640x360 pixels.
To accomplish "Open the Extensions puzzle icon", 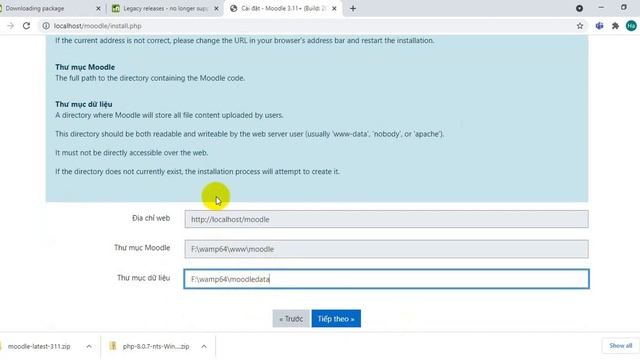I will coord(615,26).
